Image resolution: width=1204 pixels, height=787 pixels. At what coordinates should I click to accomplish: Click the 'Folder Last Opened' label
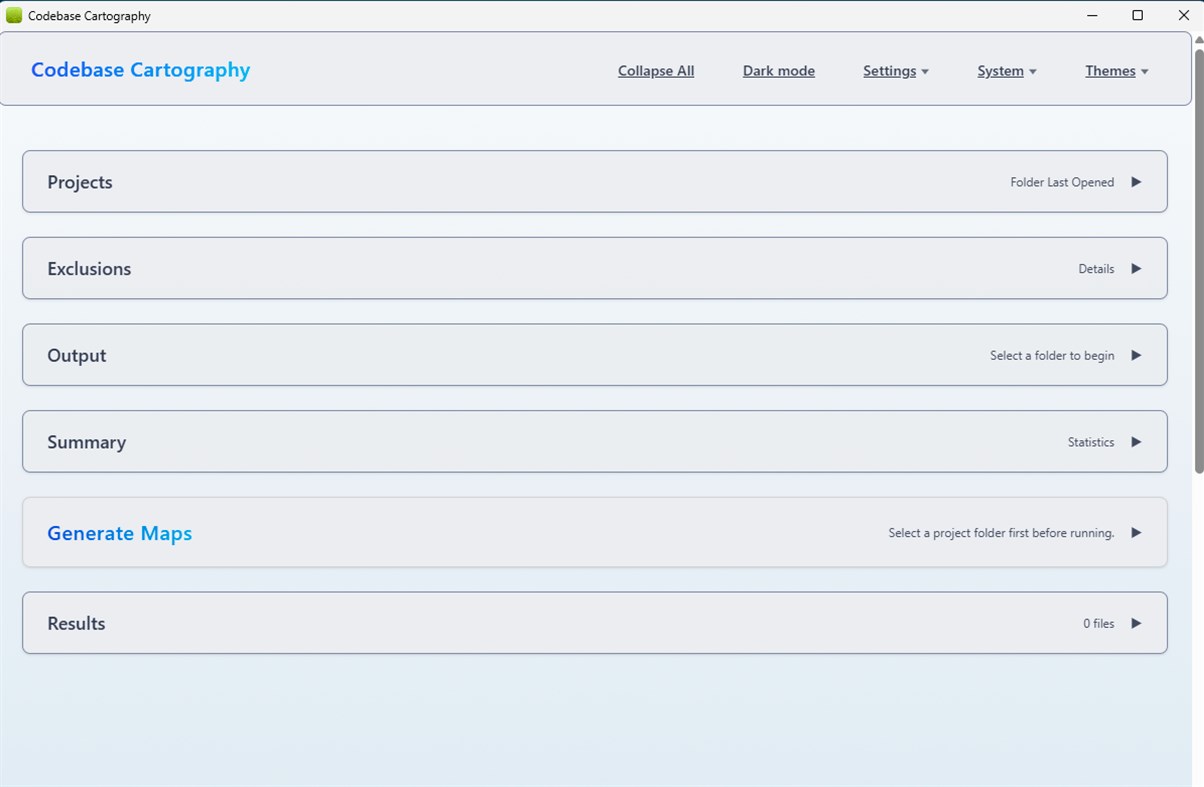[1062, 182]
